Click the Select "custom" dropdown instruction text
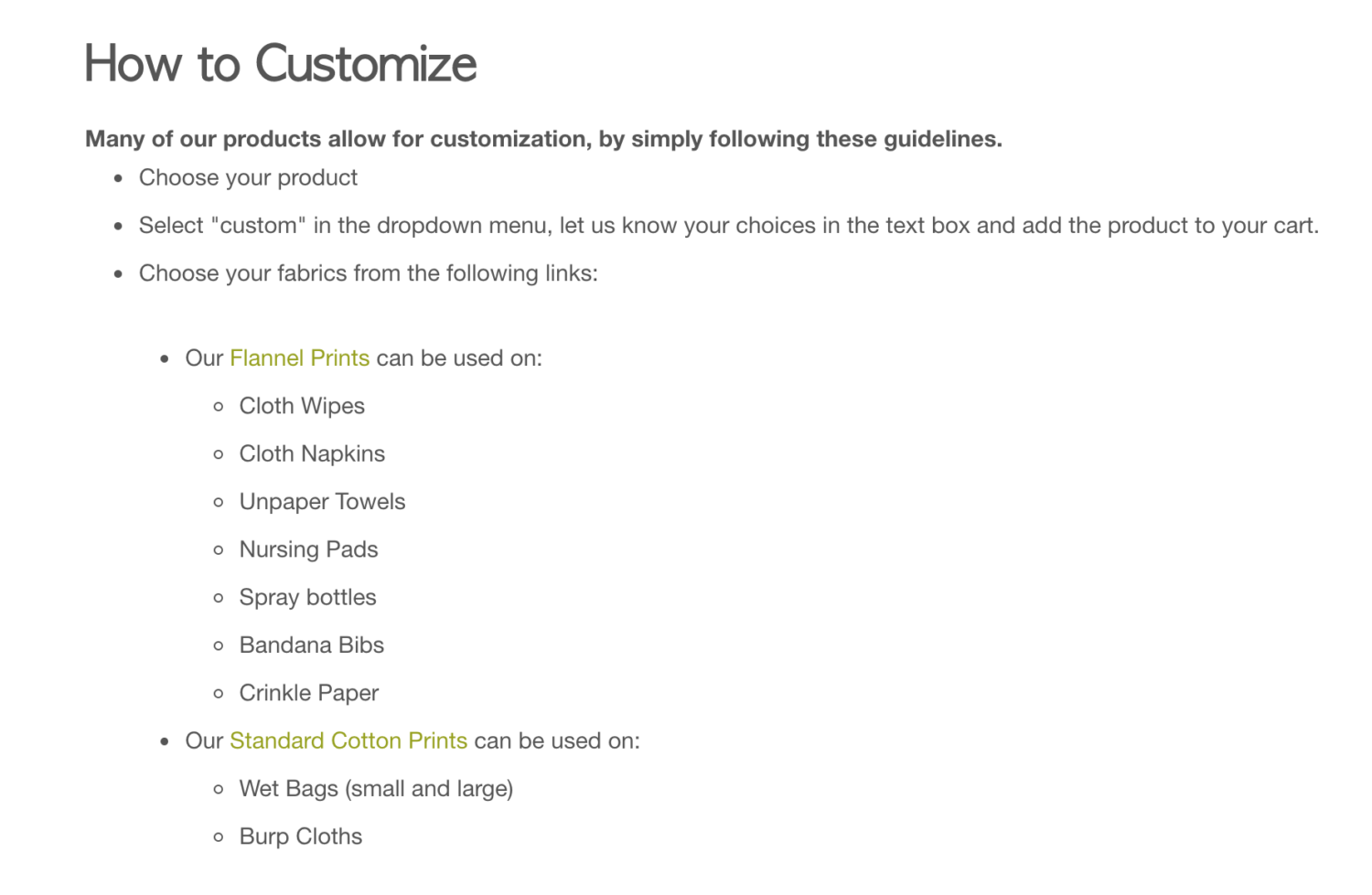 729,226
